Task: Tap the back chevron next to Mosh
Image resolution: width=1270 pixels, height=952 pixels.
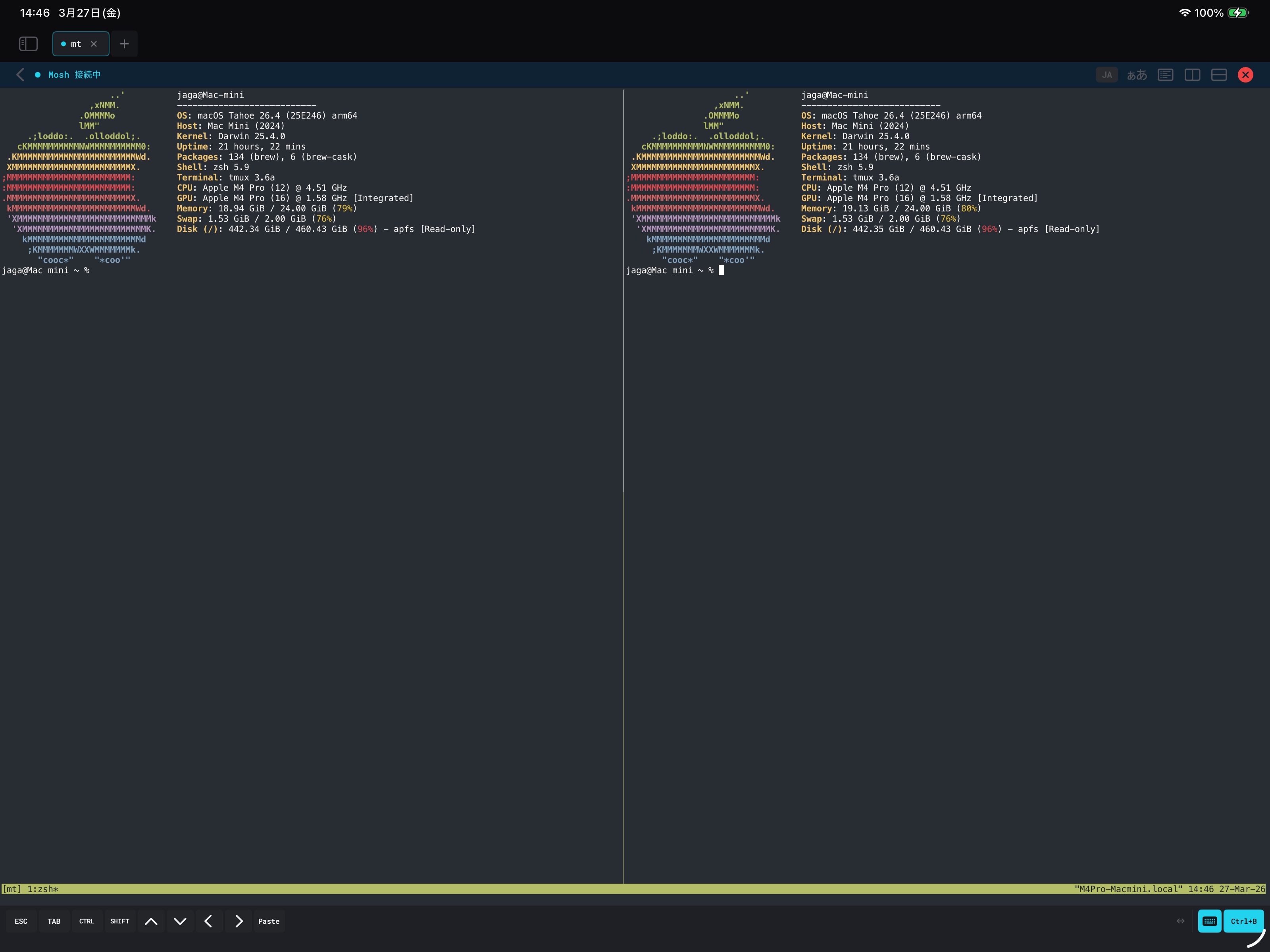Action: pyautogui.click(x=20, y=75)
